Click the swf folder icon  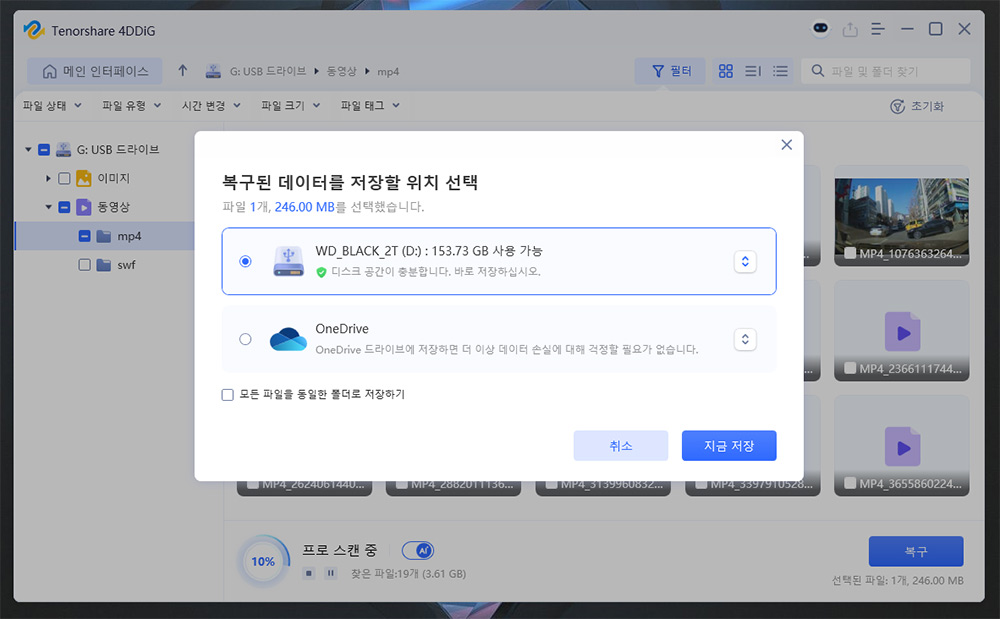(104, 265)
